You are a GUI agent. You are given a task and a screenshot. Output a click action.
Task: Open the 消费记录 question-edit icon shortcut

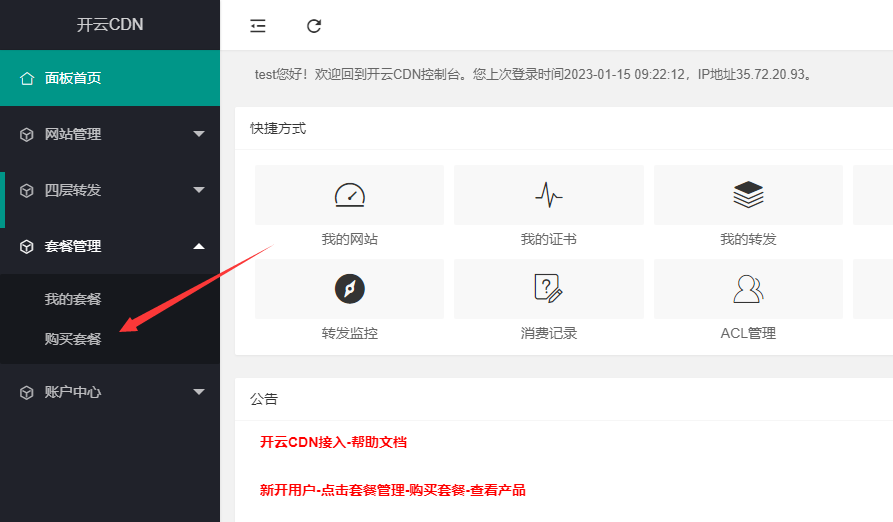pyautogui.click(x=549, y=289)
